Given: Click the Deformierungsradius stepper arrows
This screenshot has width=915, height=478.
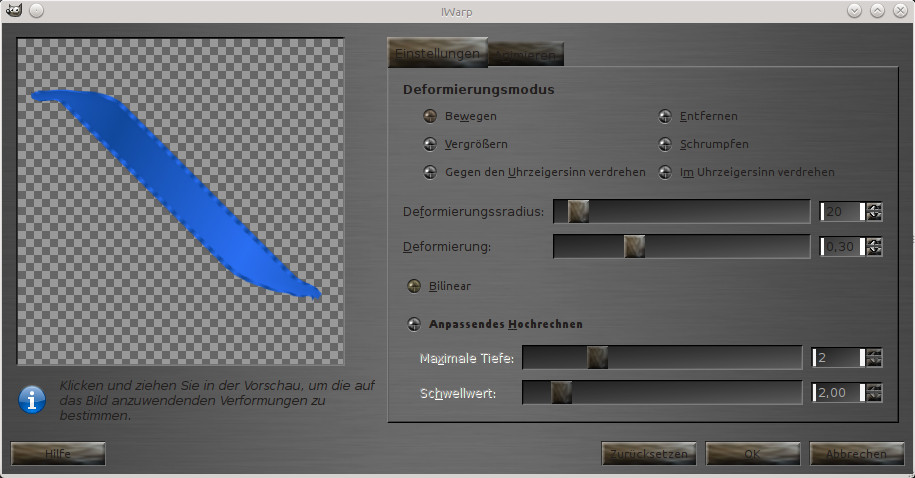Looking at the screenshot, I should 875,211.
